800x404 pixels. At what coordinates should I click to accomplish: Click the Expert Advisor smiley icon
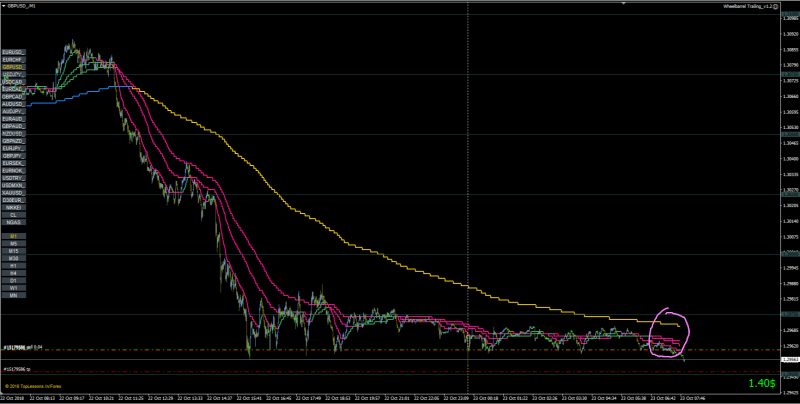pyautogui.click(x=776, y=6)
